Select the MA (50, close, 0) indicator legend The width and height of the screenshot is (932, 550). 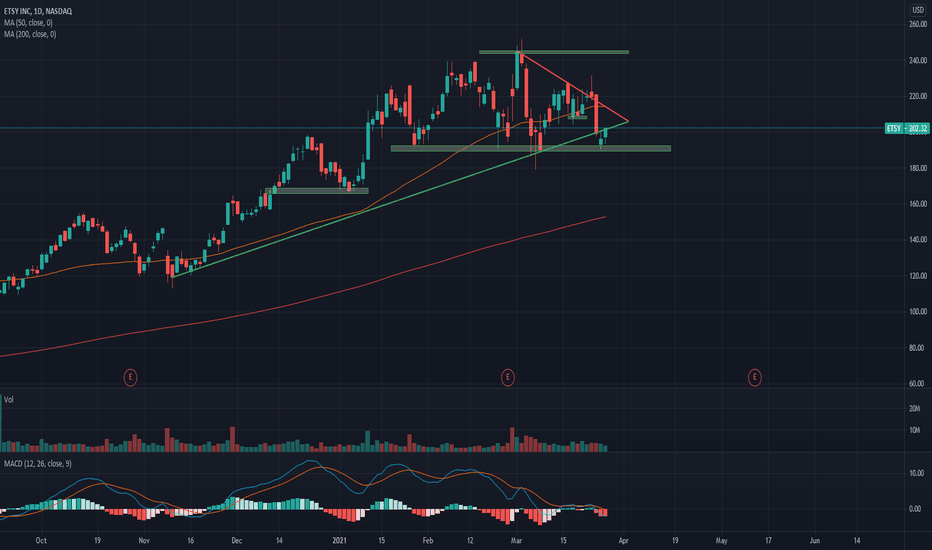click(x=28, y=23)
